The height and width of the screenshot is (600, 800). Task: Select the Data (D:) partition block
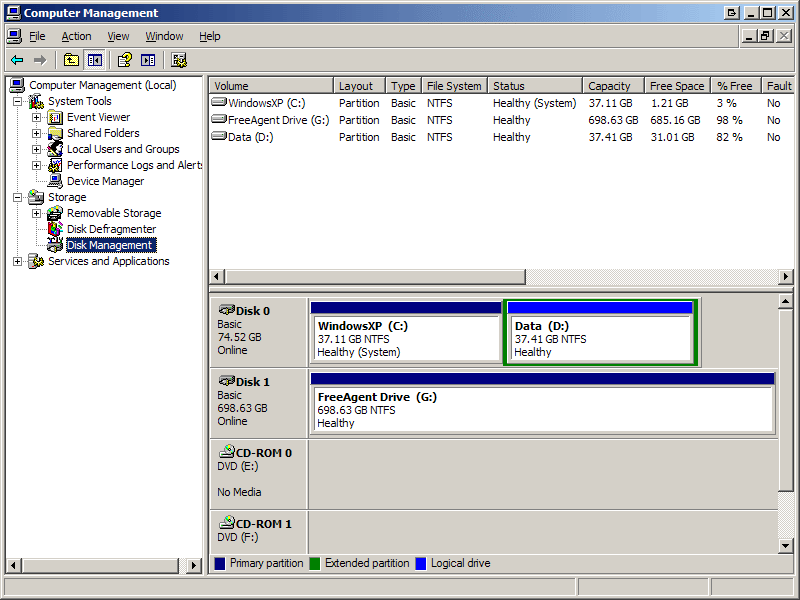(599, 339)
